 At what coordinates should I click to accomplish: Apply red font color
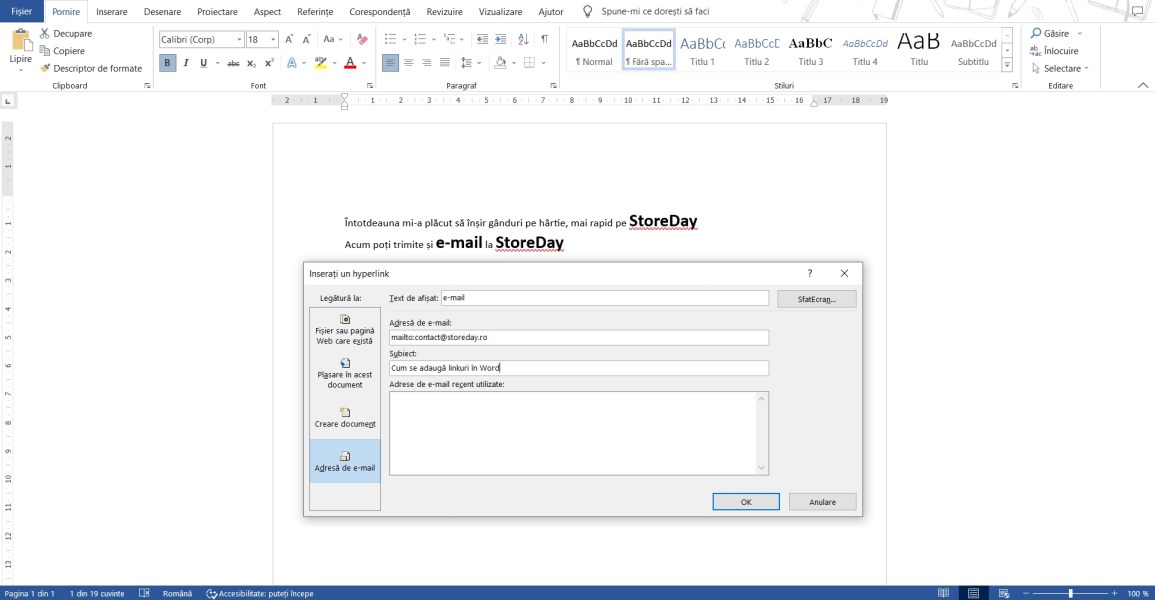[x=350, y=63]
